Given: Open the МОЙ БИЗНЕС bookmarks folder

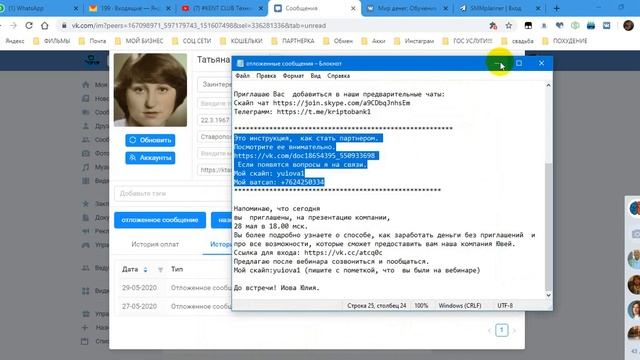Looking at the screenshot, I should pyautogui.click(x=139, y=41).
